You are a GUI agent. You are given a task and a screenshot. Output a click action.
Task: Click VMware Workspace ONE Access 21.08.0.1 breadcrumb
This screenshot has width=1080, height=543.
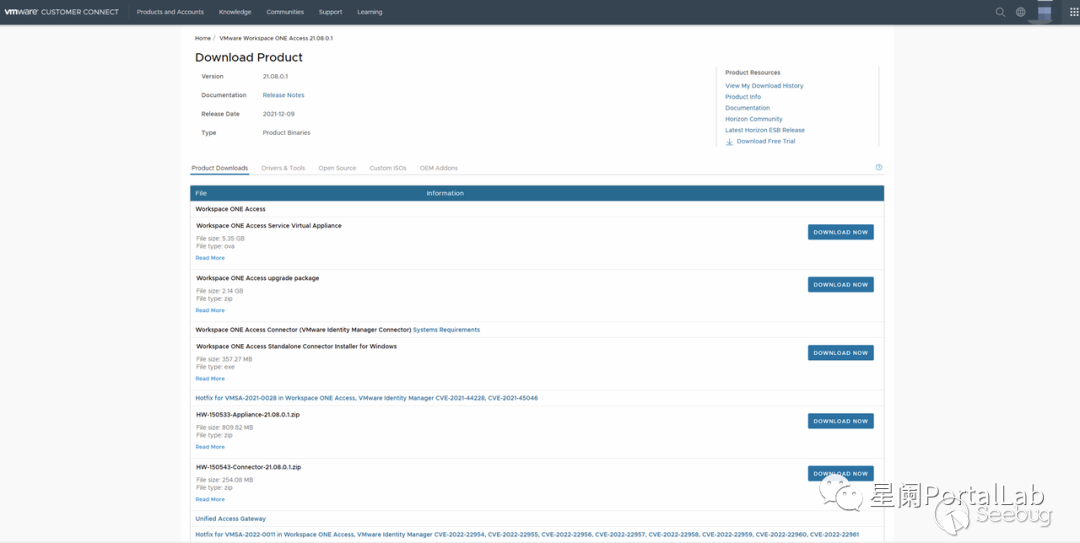click(x=276, y=39)
